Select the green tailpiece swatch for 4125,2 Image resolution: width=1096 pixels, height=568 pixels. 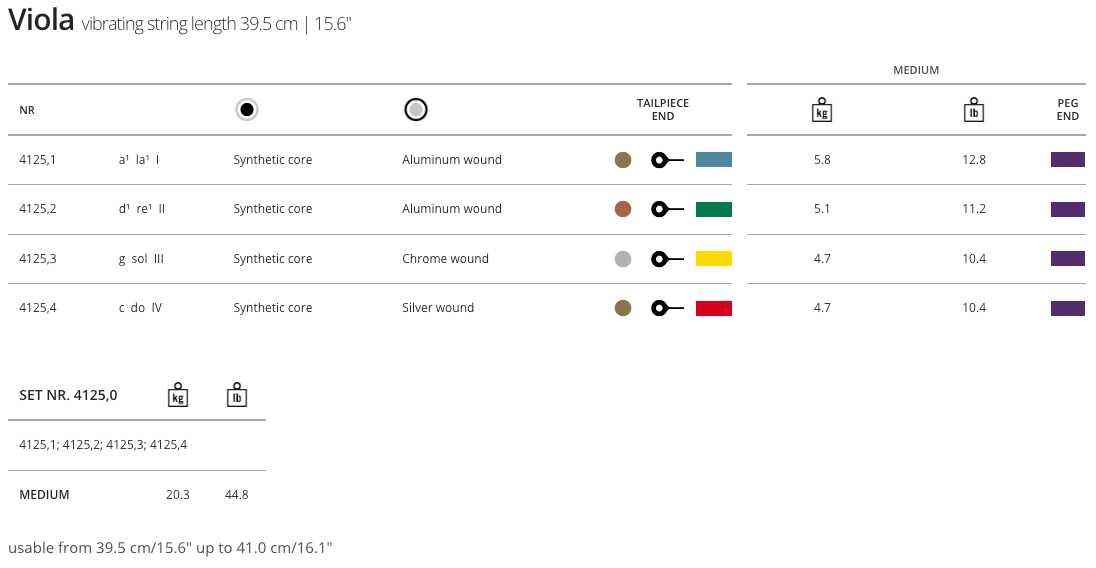[x=714, y=209]
